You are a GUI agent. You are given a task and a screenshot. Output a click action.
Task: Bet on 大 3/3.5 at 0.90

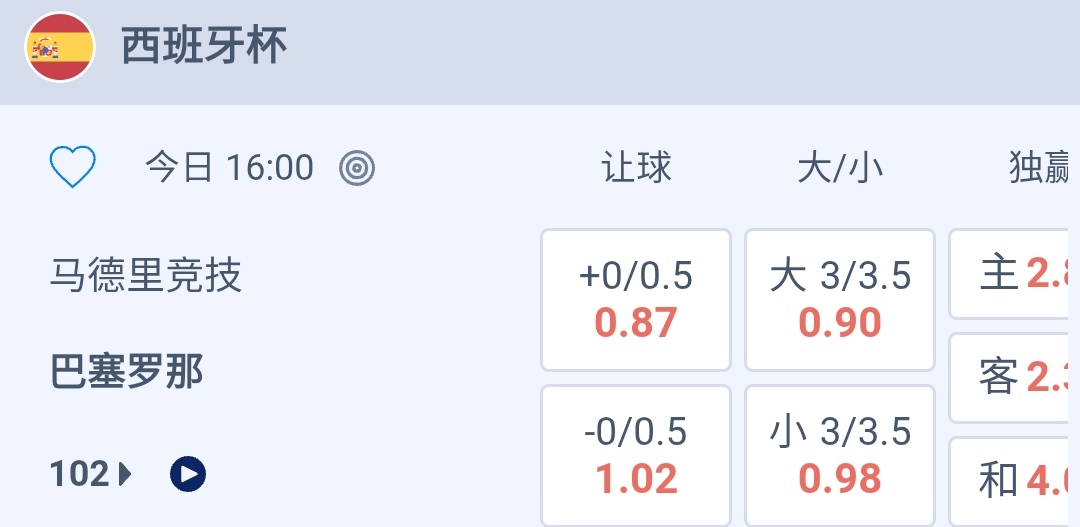pos(840,300)
